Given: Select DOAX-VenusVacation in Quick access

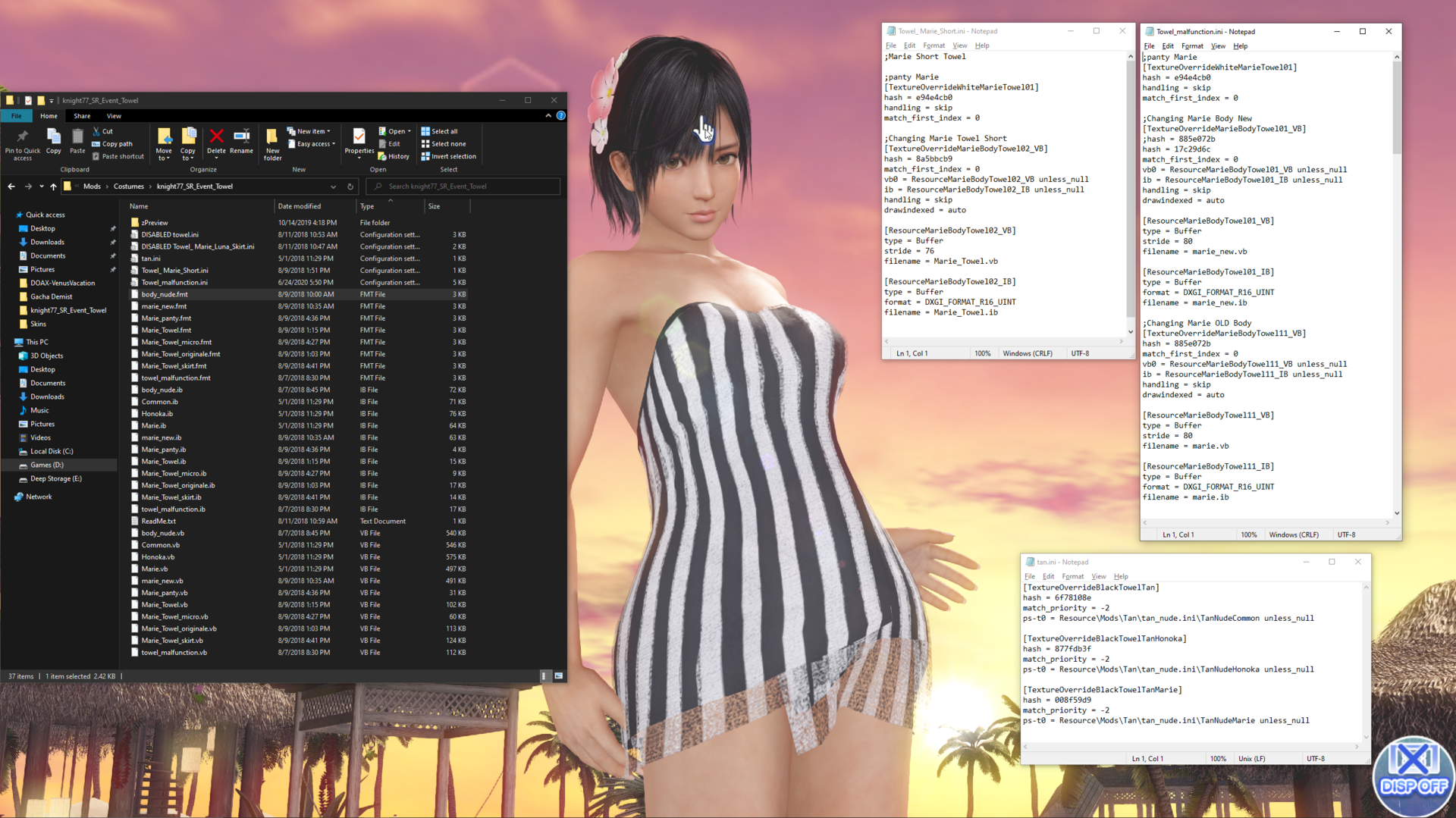Looking at the screenshot, I should pyautogui.click(x=62, y=284).
